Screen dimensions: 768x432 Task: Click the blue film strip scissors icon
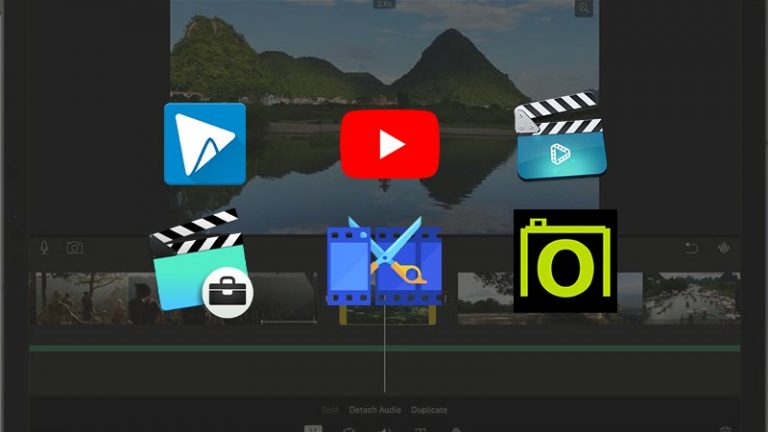(x=384, y=262)
